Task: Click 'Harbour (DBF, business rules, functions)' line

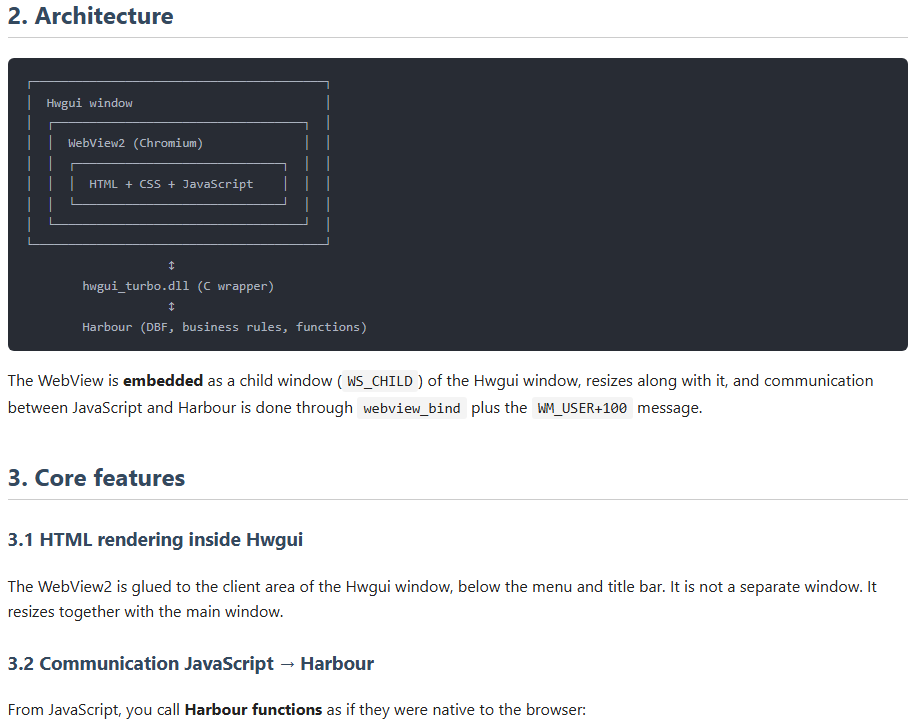Action: (x=225, y=327)
